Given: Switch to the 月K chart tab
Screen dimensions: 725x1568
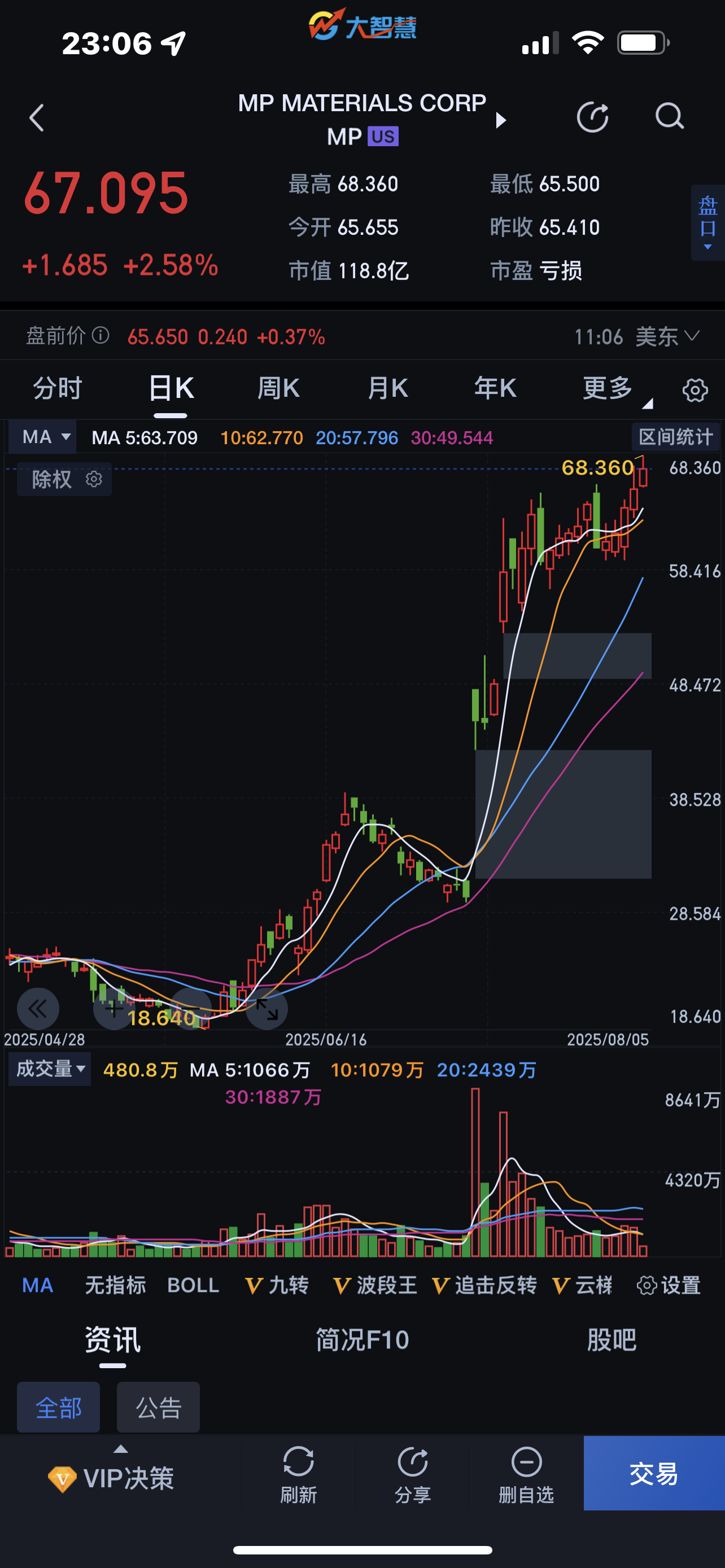Looking at the screenshot, I should [387, 388].
